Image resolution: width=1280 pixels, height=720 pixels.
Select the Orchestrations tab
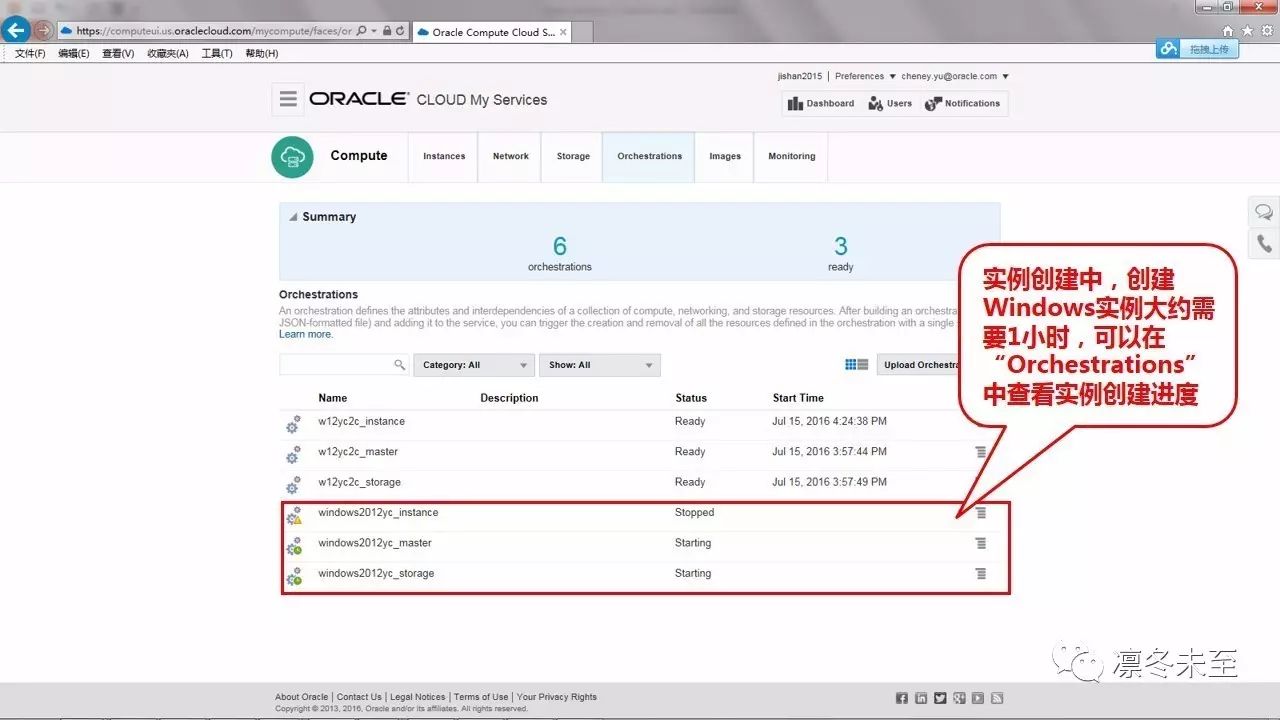pyautogui.click(x=649, y=157)
